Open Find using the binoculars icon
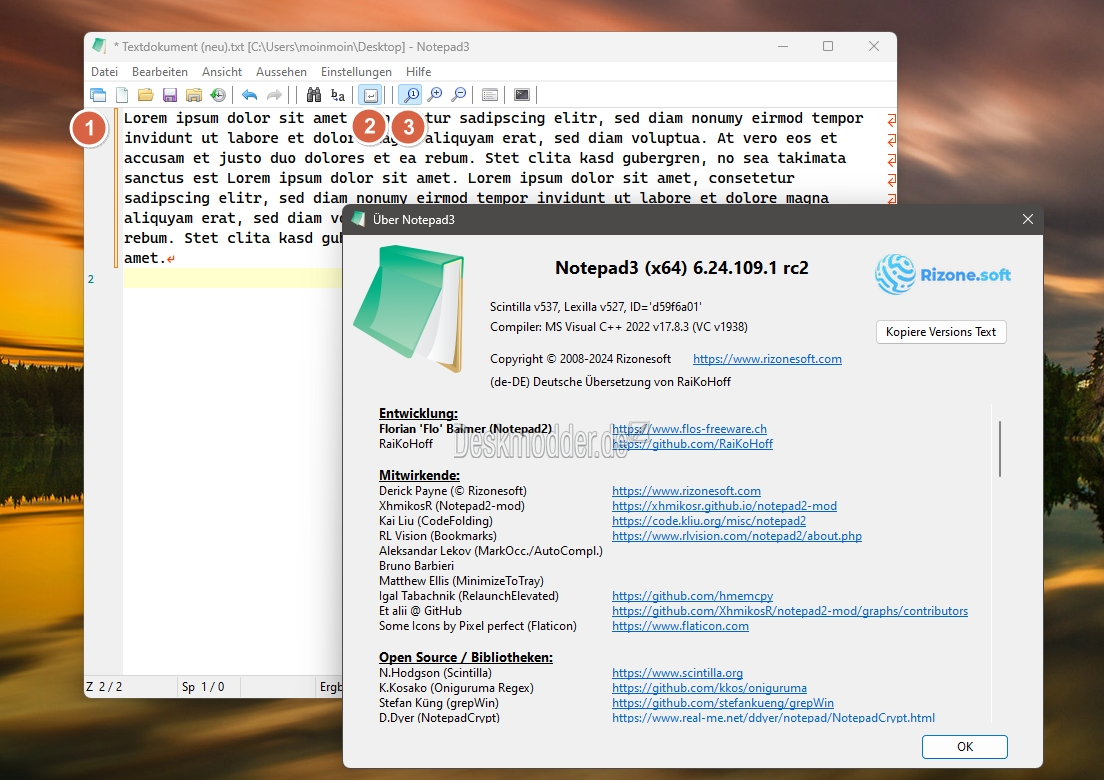 pyautogui.click(x=314, y=94)
